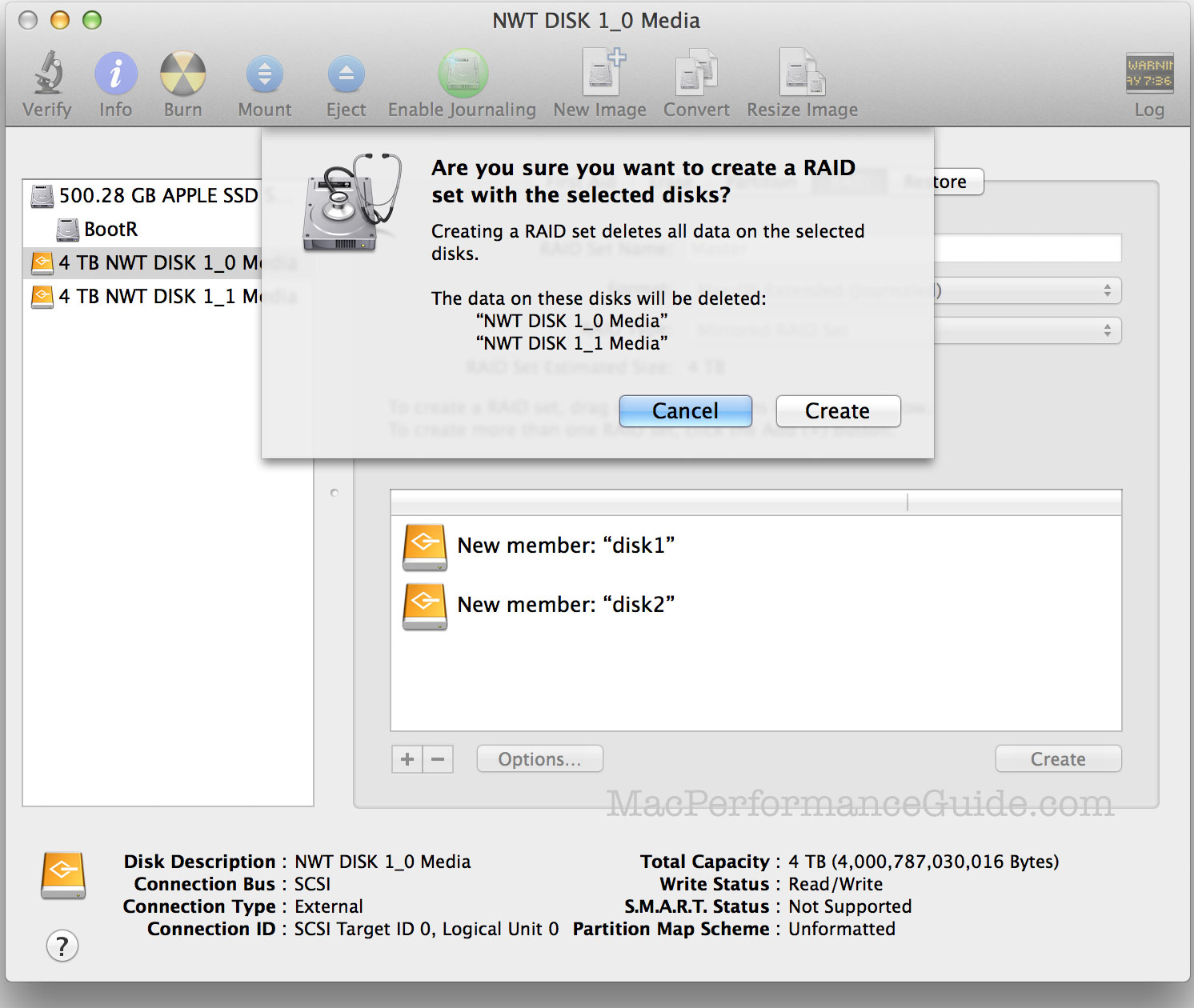1194x1008 pixels.
Task: Select the Mount toolbar icon
Action: pyautogui.click(x=265, y=75)
